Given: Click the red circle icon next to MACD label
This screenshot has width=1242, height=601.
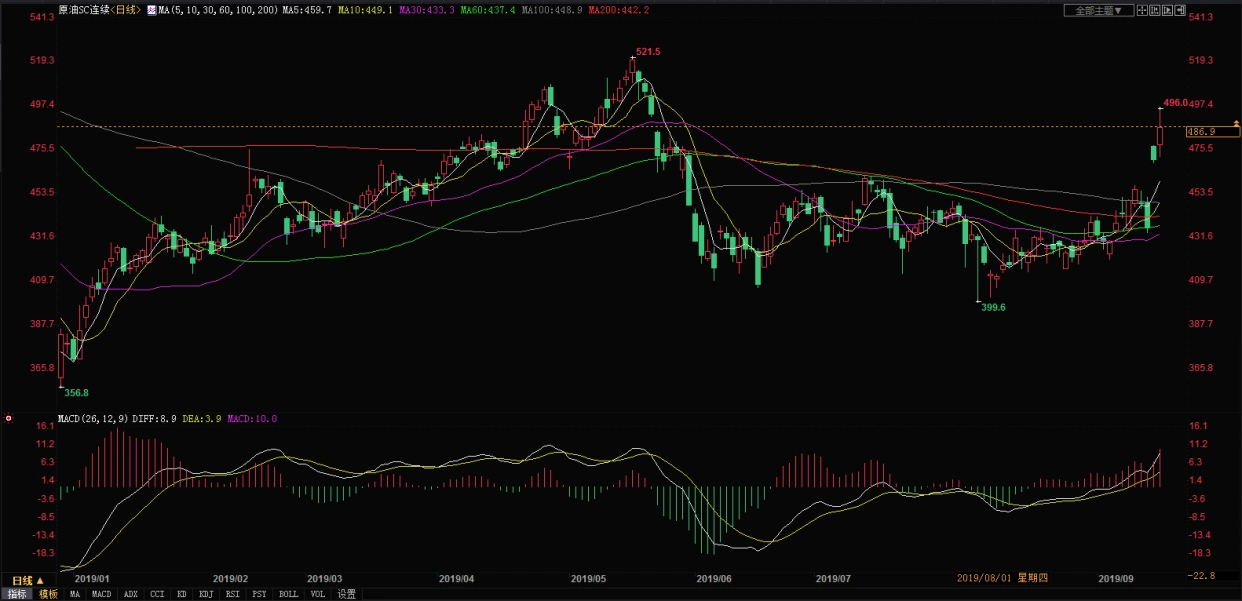Looking at the screenshot, I should tap(8, 418).
